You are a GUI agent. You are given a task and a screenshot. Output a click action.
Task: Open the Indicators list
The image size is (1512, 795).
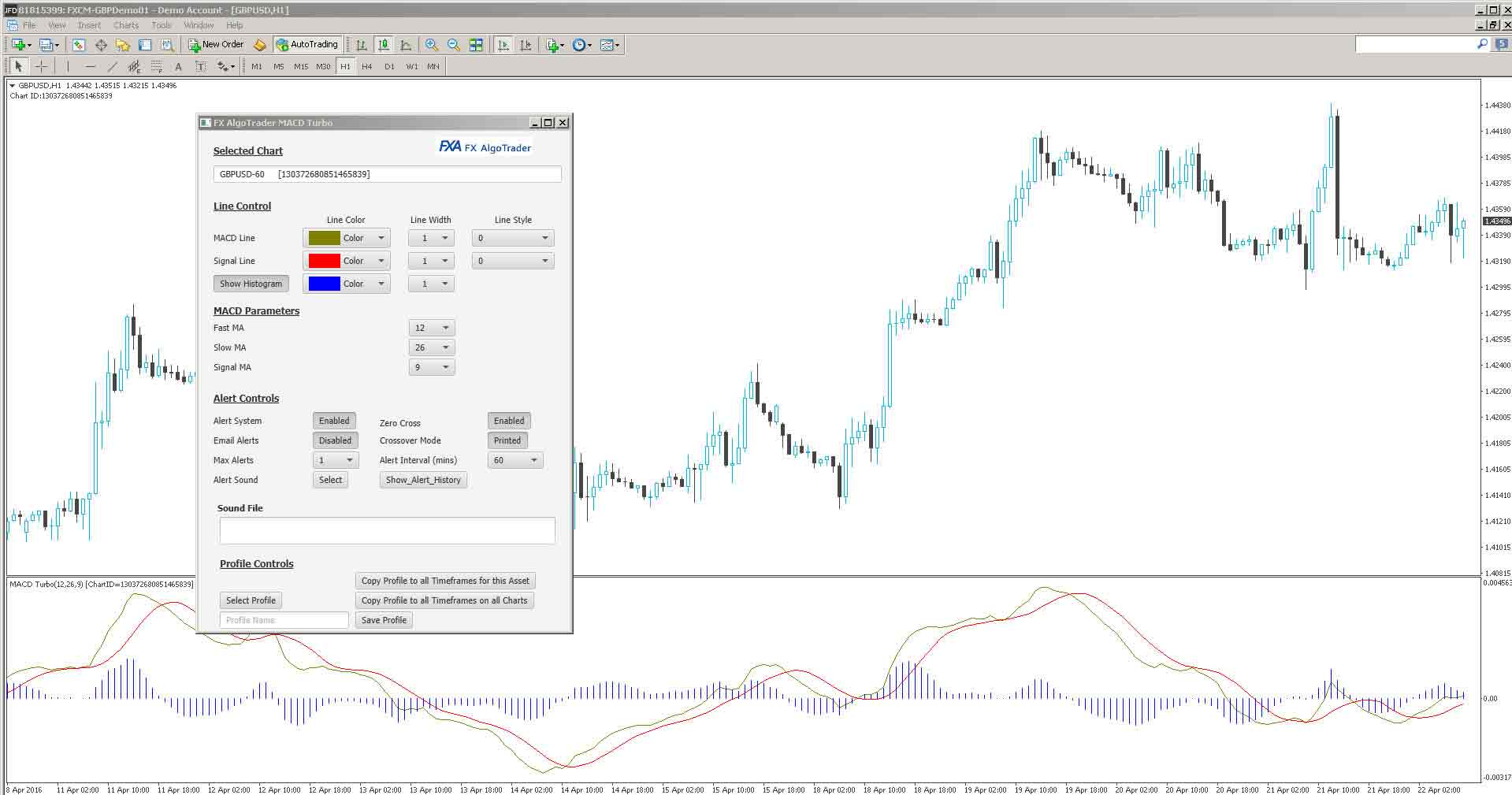click(x=552, y=45)
